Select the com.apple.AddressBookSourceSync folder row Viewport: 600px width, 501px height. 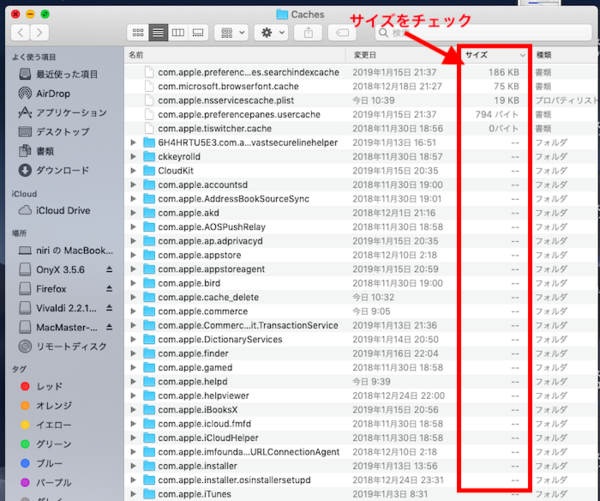360,199
